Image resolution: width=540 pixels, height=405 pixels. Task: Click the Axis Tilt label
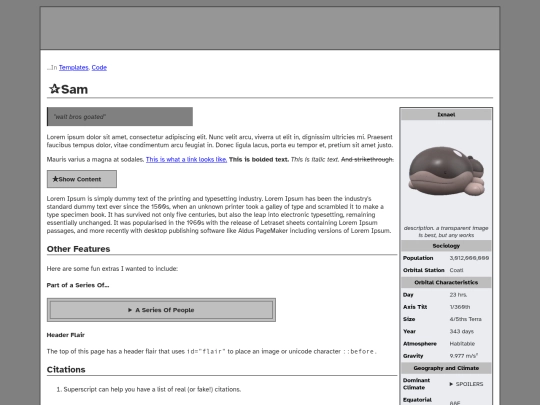pos(415,307)
